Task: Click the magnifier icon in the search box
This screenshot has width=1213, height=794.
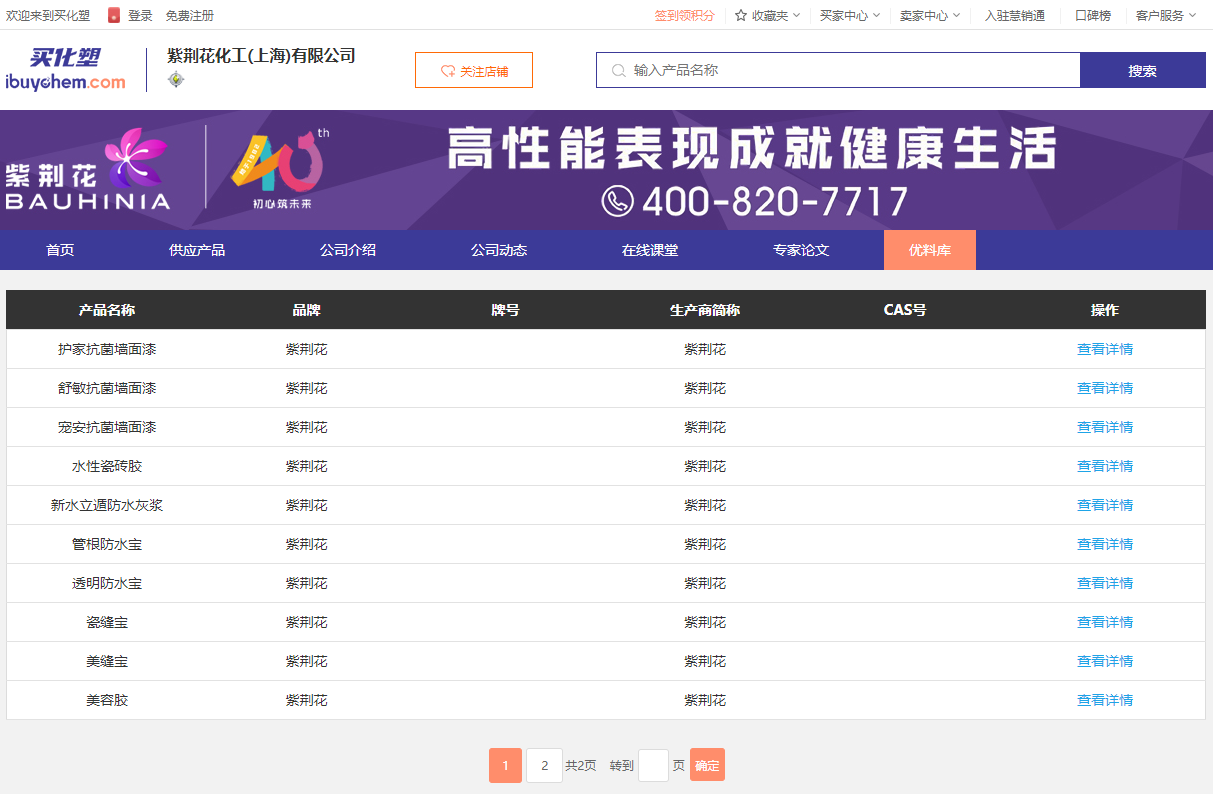Action: [x=619, y=70]
